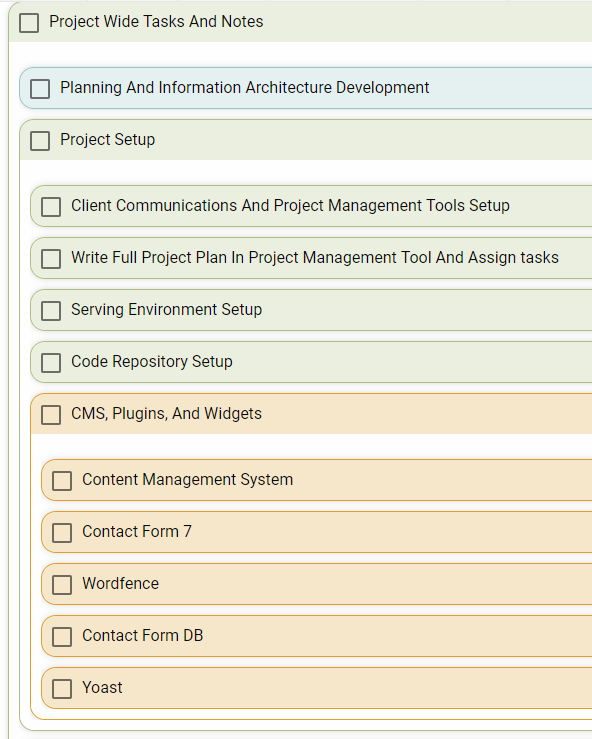This screenshot has height=739, width=592.
Task: Select the Wordfence task label
Action: (x=121, y=583)
